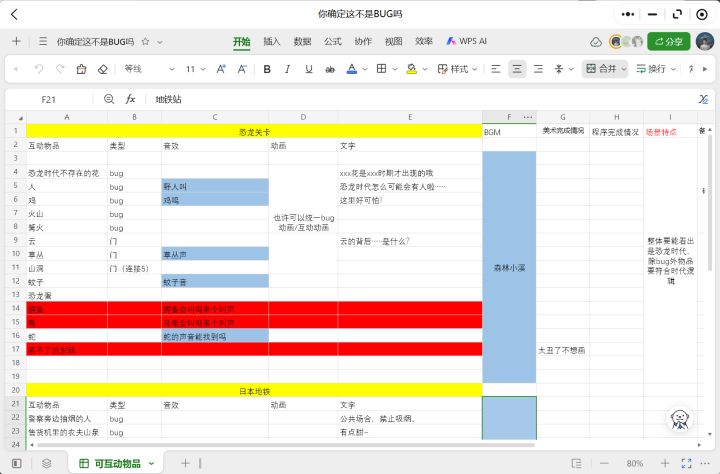This screenshot has height=474, width=720.
Task: Enter fullscreen view icon
Action: point(686,463)
